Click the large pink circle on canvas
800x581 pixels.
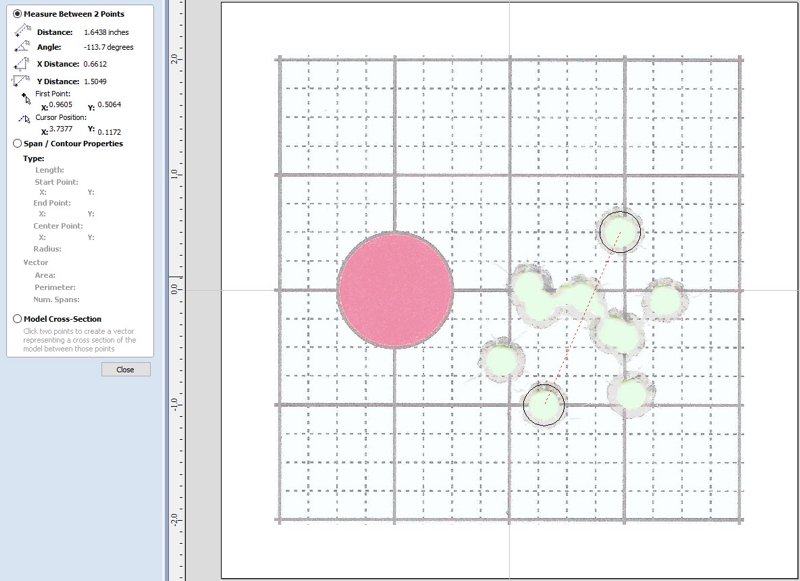pos(395,290)
